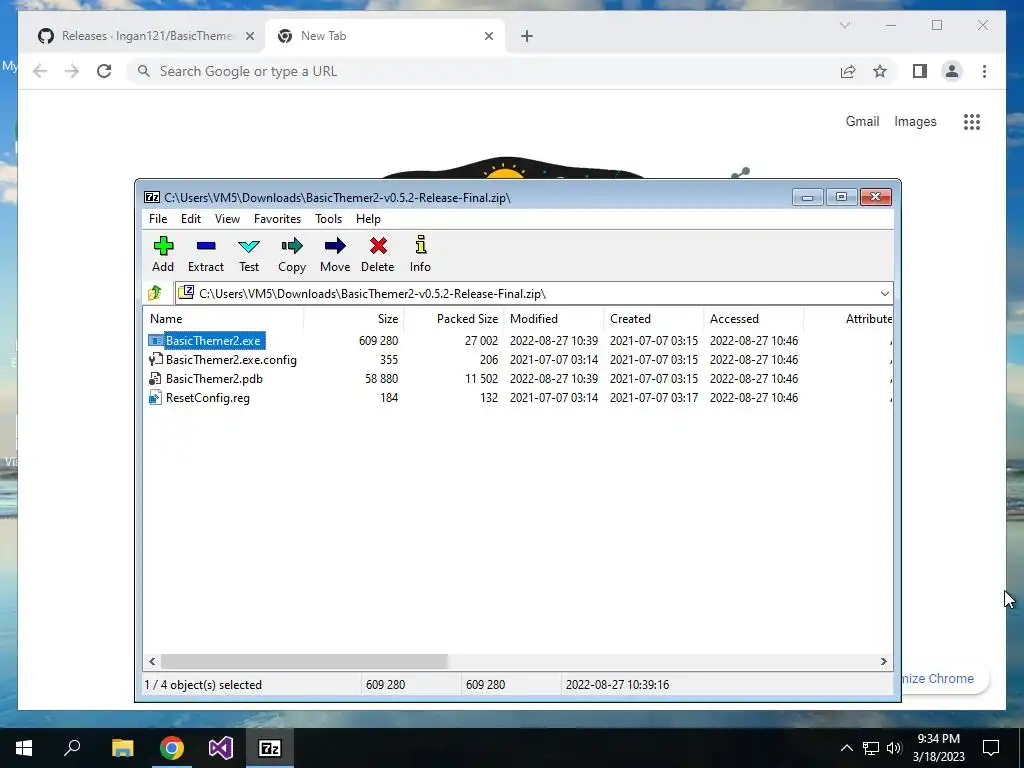Sort by Accessed column header

754,319
